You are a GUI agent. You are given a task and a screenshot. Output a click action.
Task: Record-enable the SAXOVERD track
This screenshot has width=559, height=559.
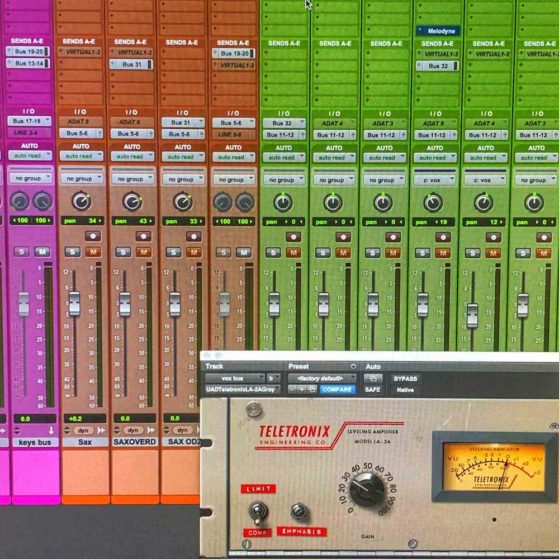143,236
